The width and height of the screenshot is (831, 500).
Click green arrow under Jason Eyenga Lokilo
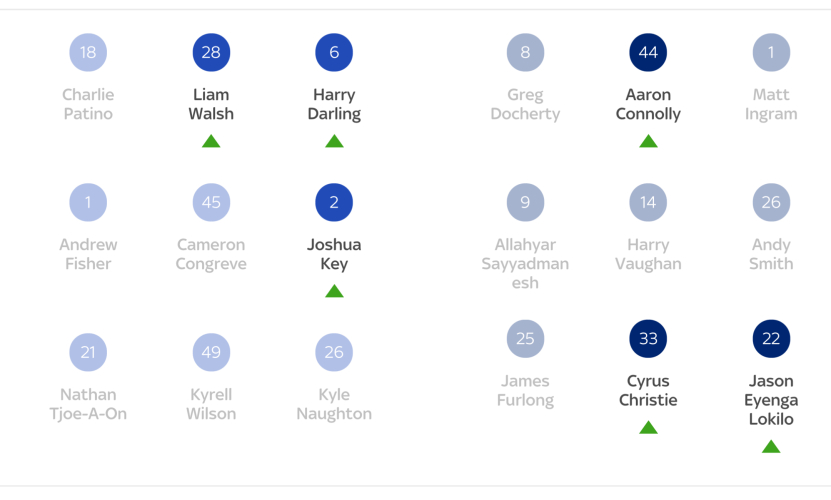(771, 447)
